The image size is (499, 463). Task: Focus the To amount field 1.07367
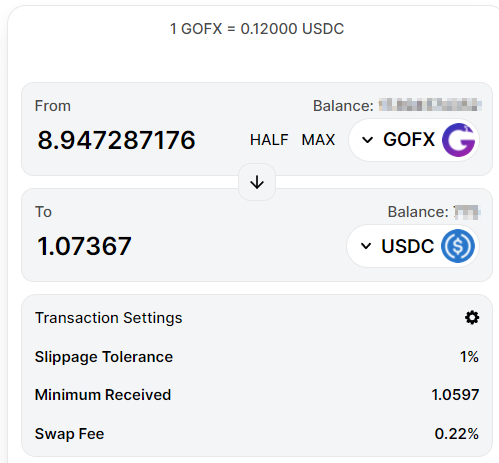tap(84, 246)
